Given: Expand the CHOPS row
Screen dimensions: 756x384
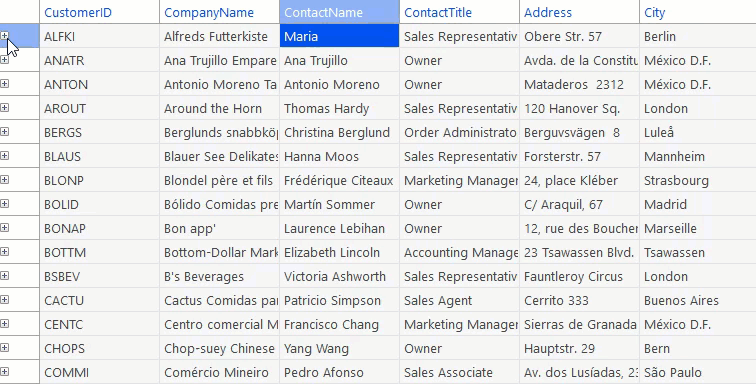Looking at the screenshot, I should [4, 348].
